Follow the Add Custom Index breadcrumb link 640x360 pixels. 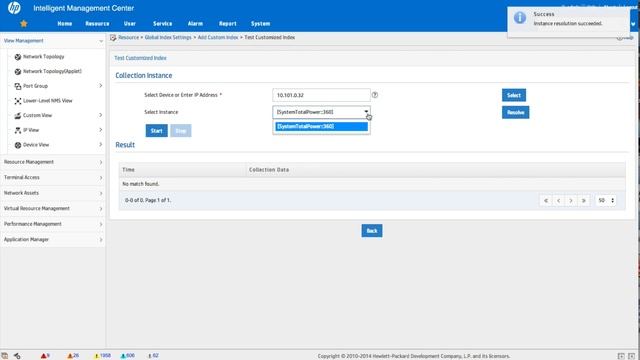(x=218, y=38)
